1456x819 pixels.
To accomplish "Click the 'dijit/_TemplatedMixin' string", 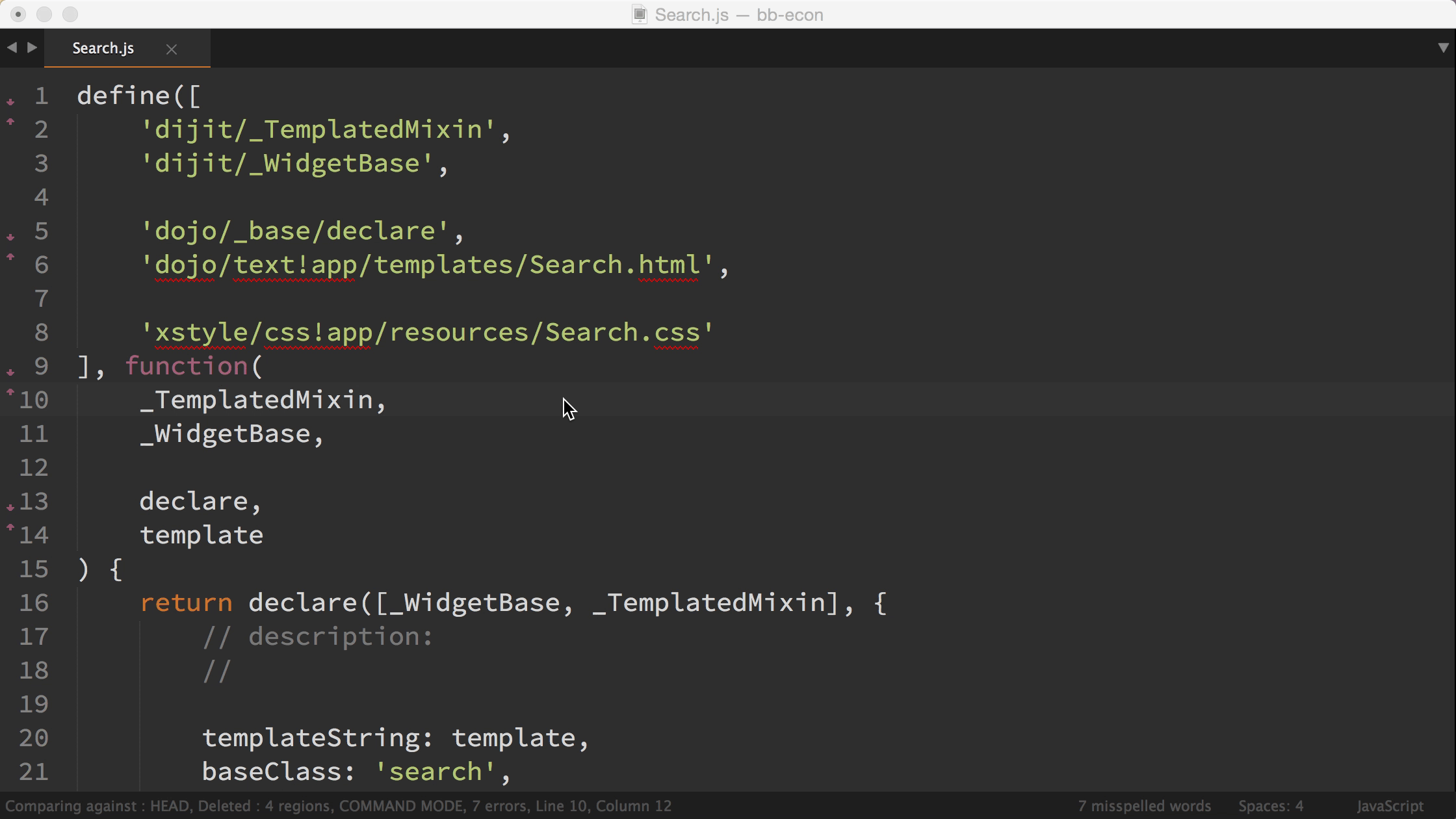I will click(318, 129).
